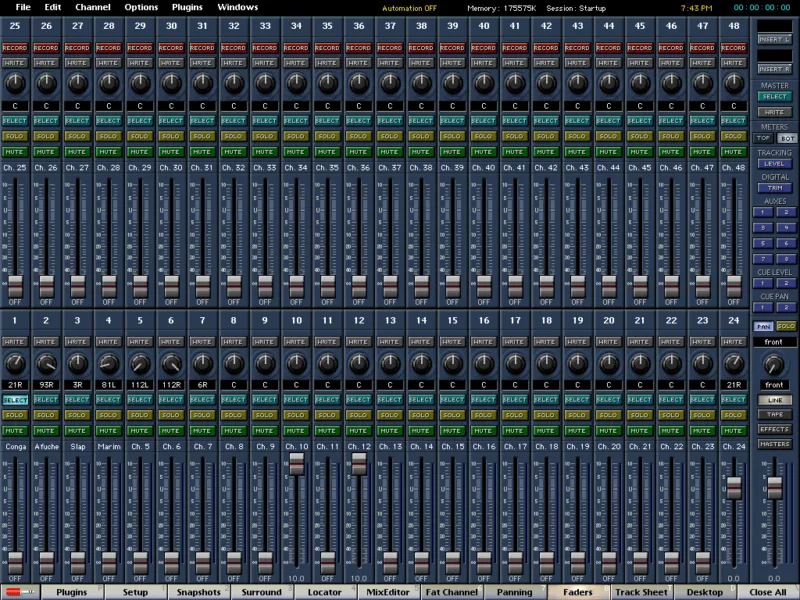Arm RECORD on channel 25
Viewport: 800px width, 600px height.
click(15, 48)
